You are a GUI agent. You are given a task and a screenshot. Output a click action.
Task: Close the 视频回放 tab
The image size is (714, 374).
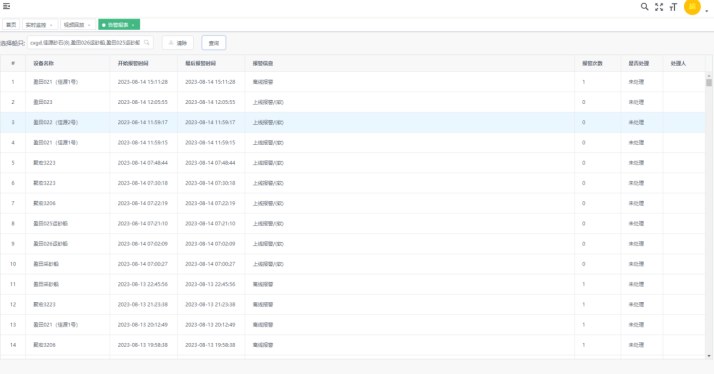89,25
